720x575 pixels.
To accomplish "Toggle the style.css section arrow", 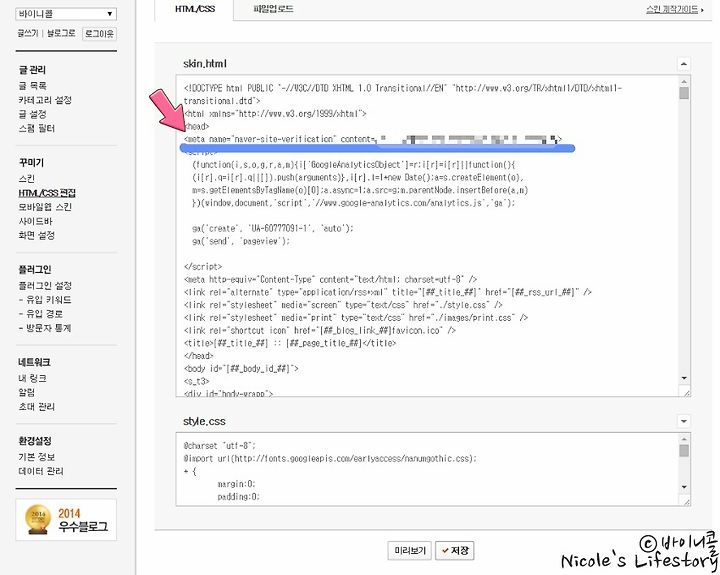I will point(684,421).
